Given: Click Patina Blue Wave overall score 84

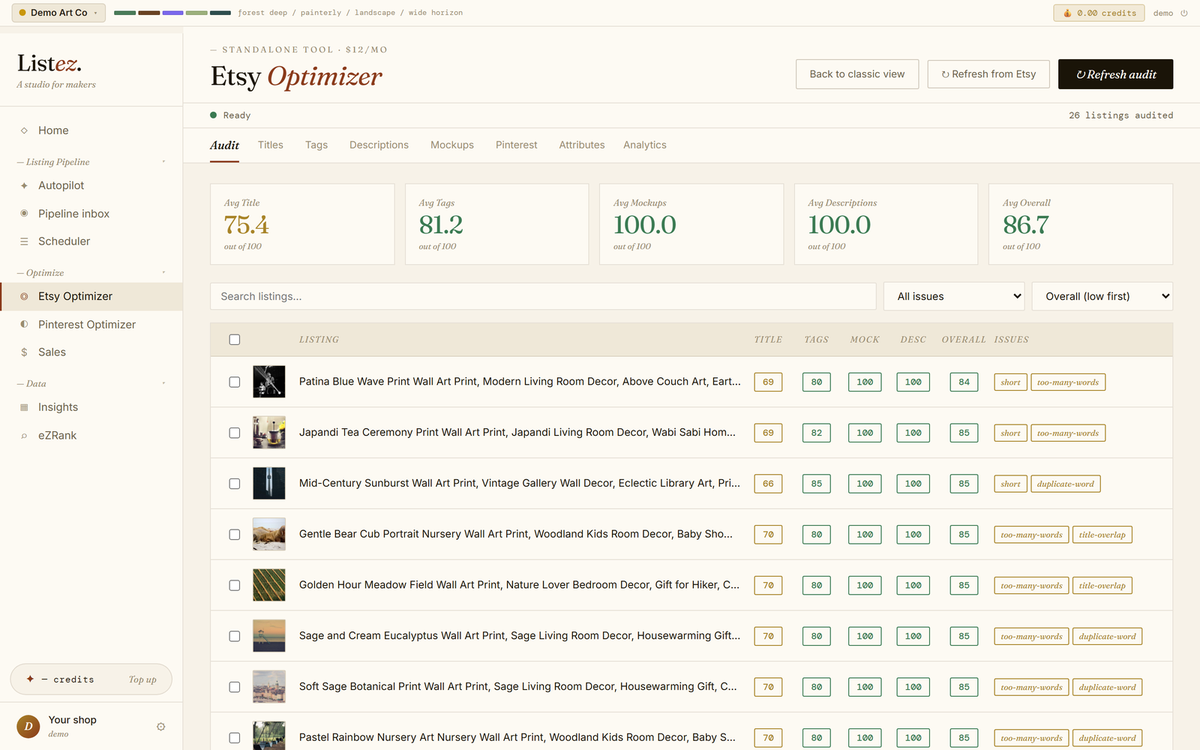Looking at the screenshot, I should point(964,382).
